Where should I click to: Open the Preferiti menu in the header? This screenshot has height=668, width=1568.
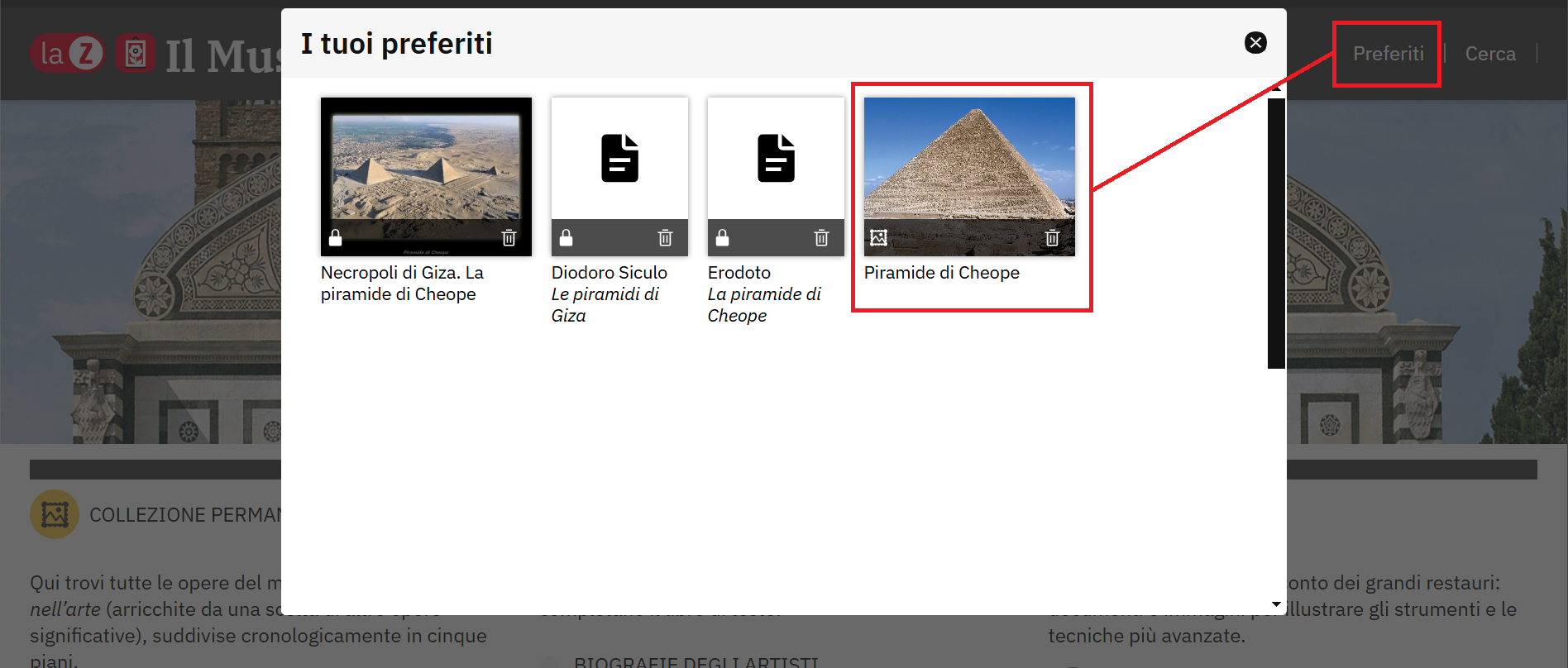[1388, 54]
